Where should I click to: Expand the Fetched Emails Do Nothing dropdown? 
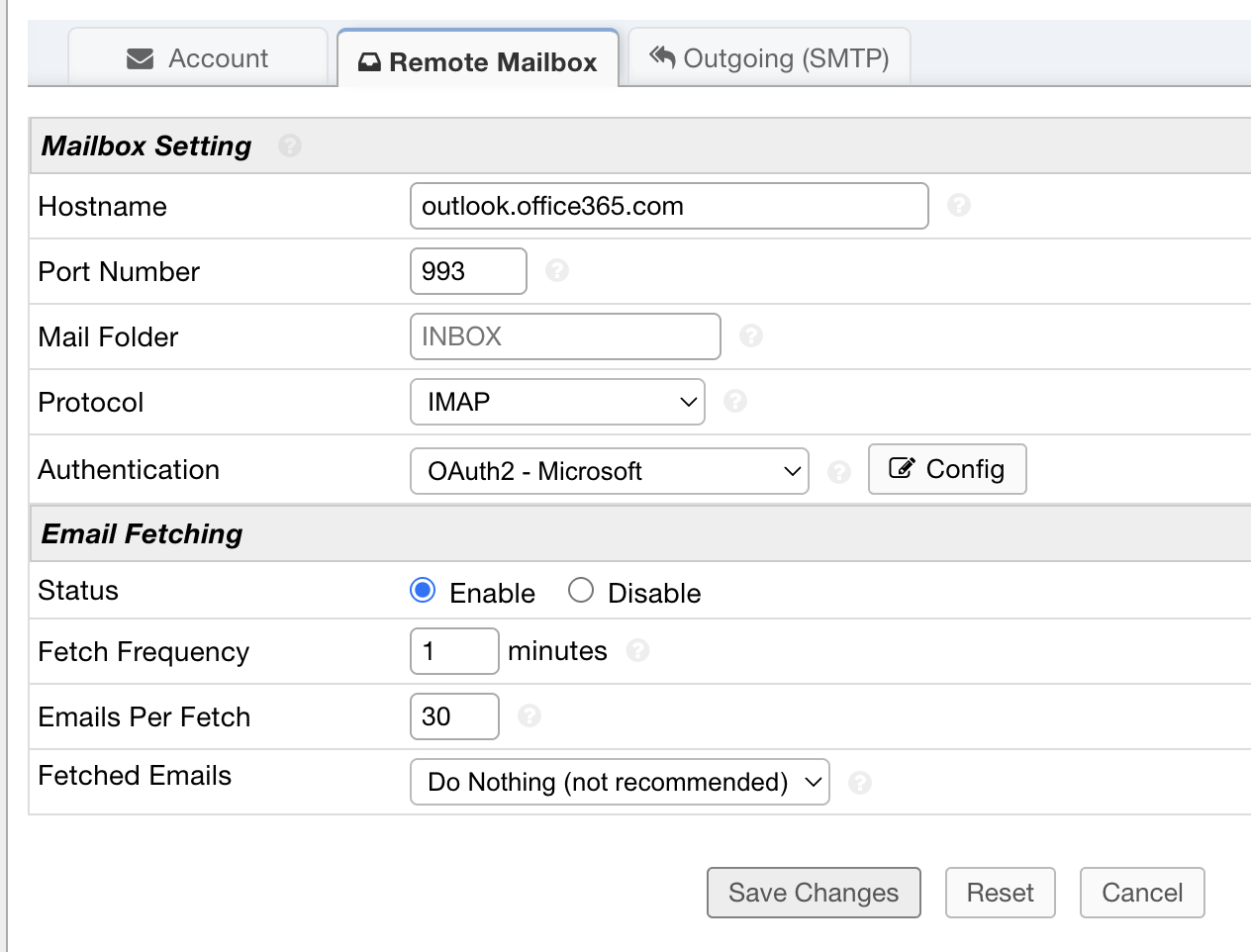point(620,782)
